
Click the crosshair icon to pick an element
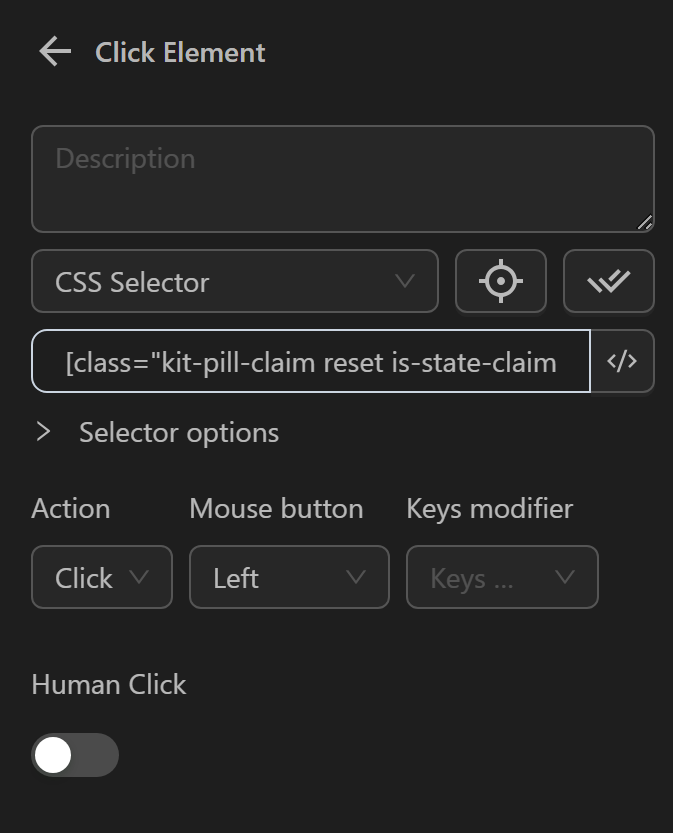click(500, 281)
